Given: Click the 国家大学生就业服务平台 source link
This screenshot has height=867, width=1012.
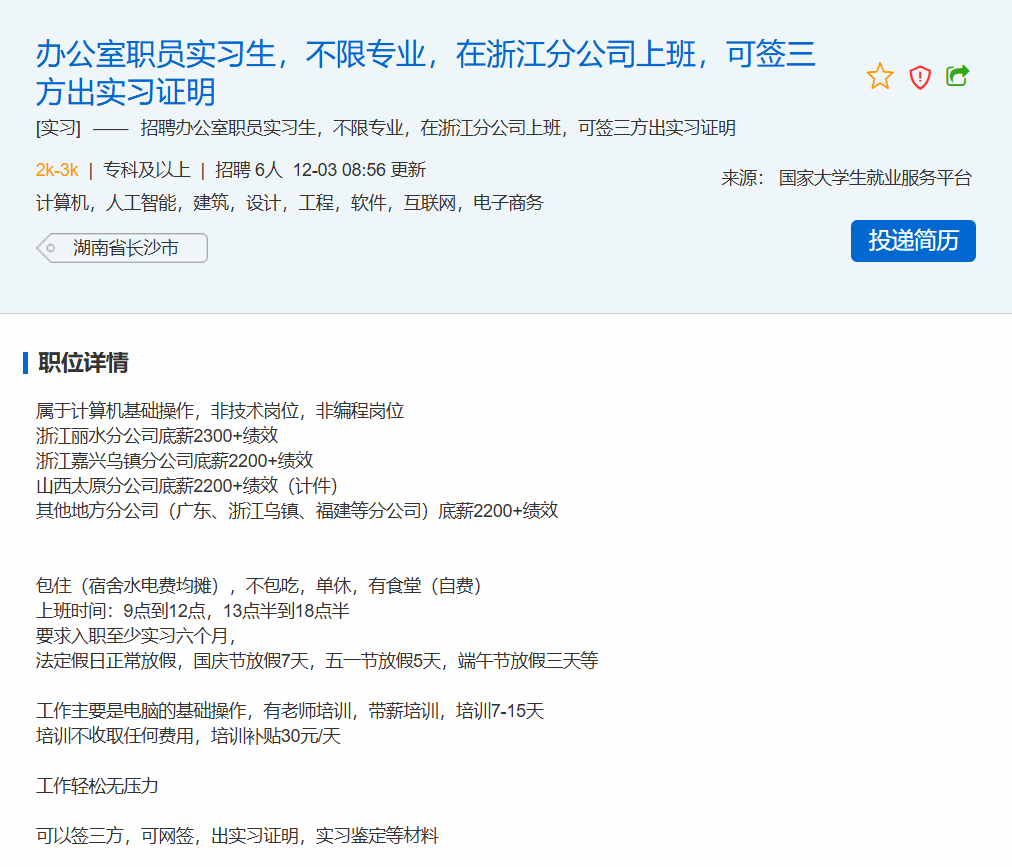Looking at the screenshot, I should click(875, 178).
